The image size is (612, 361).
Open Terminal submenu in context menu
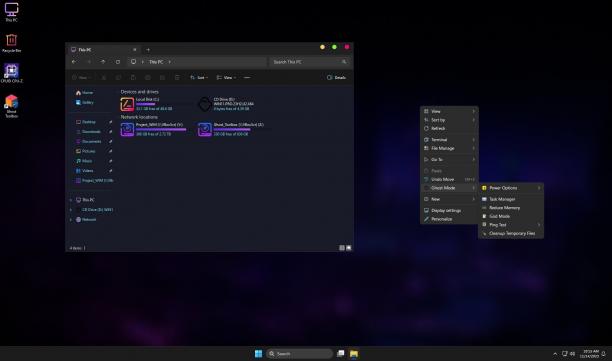click(449, 140)
